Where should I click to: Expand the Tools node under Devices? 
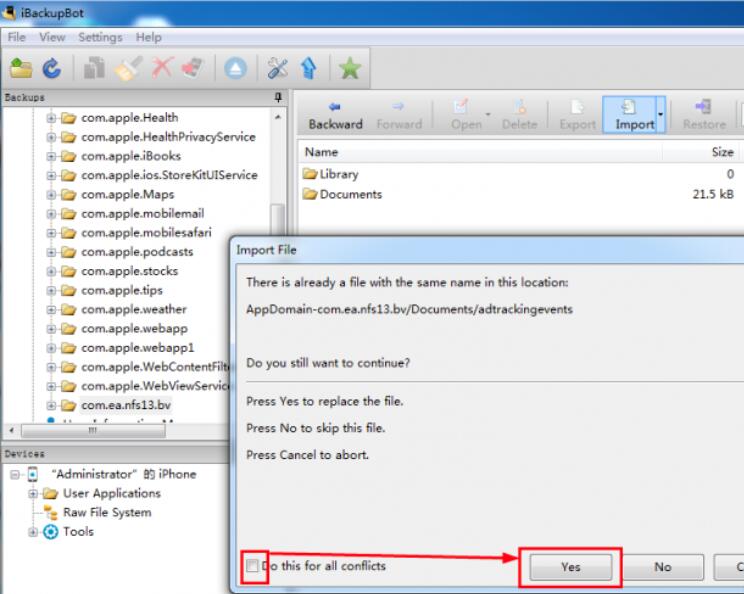(33, 531)
